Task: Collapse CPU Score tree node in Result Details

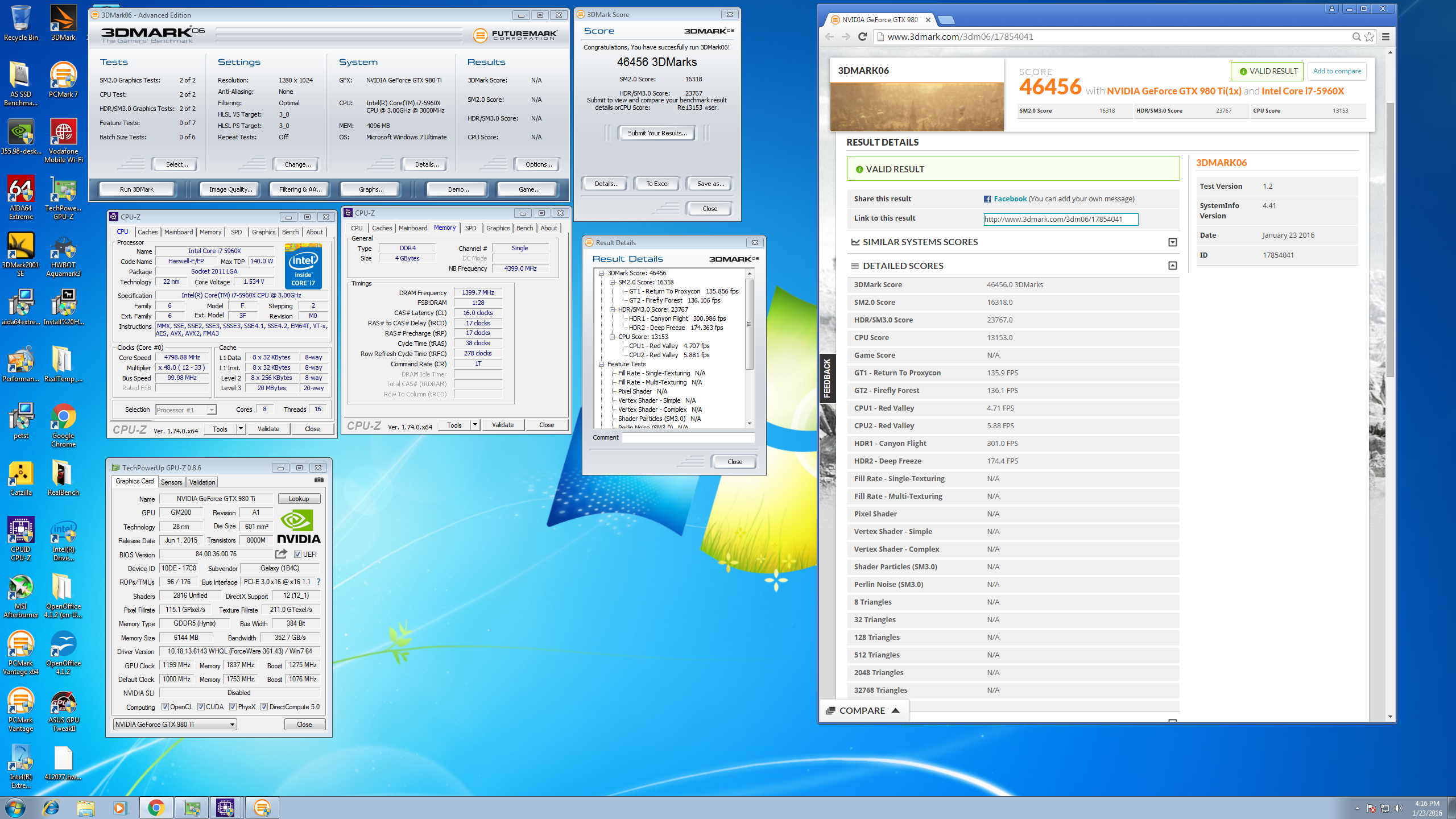Action: tap(613, 337)
